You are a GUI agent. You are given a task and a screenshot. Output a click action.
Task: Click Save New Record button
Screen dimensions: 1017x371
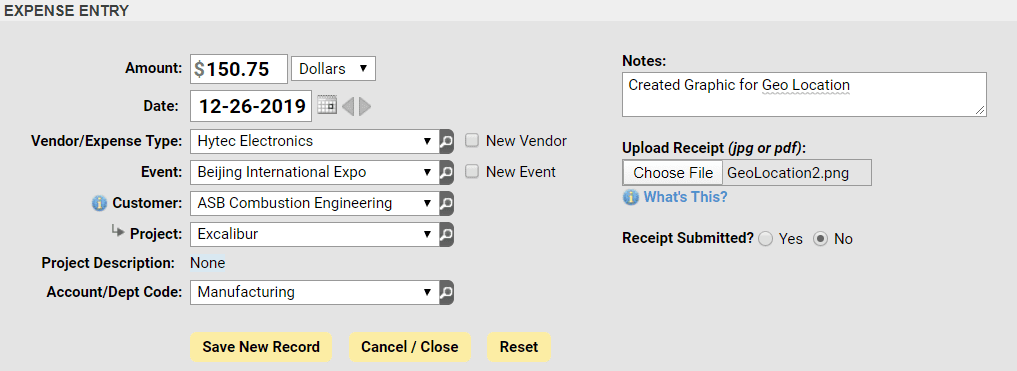point(261,347)
